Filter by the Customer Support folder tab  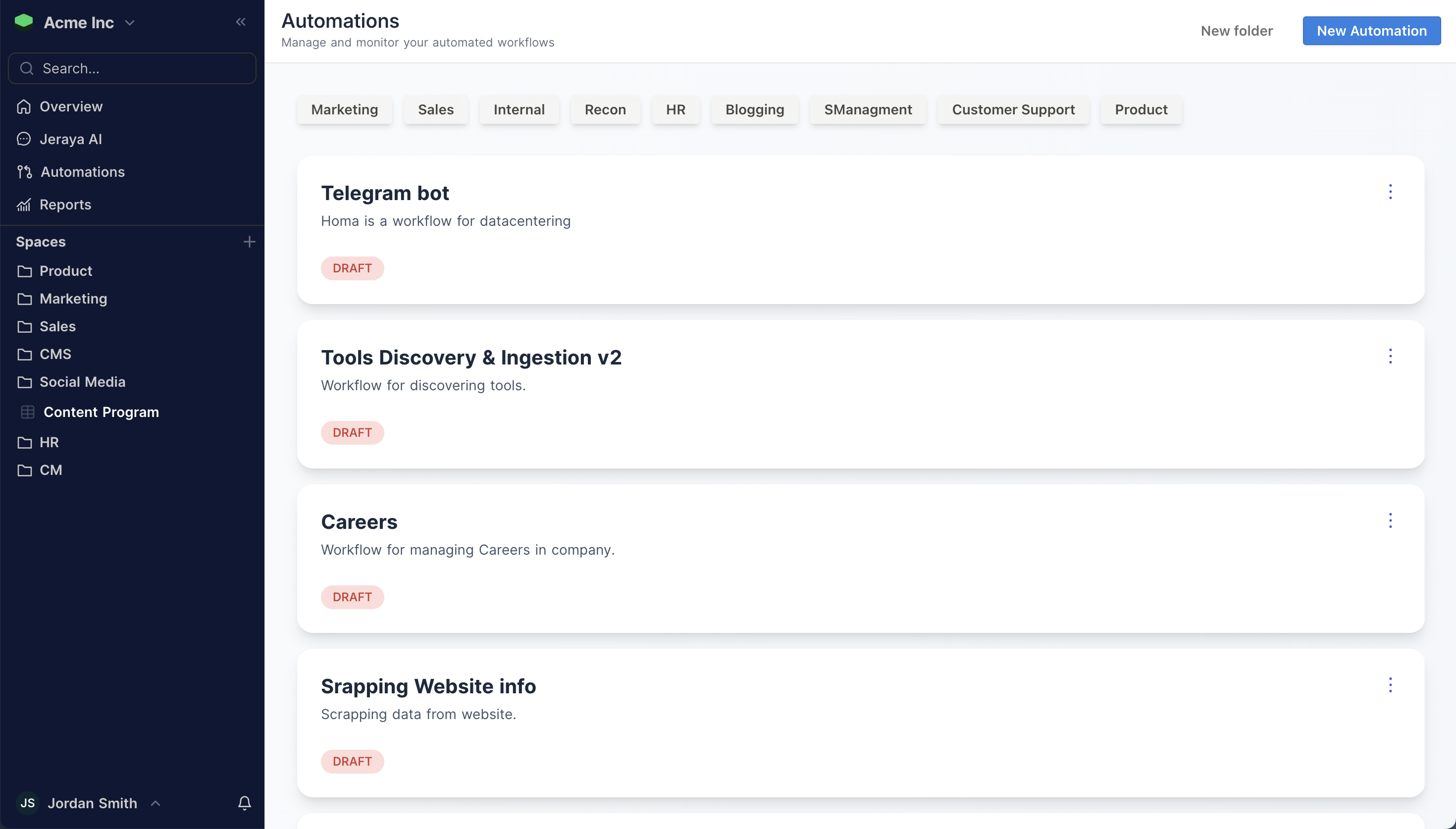point(1013,110)
